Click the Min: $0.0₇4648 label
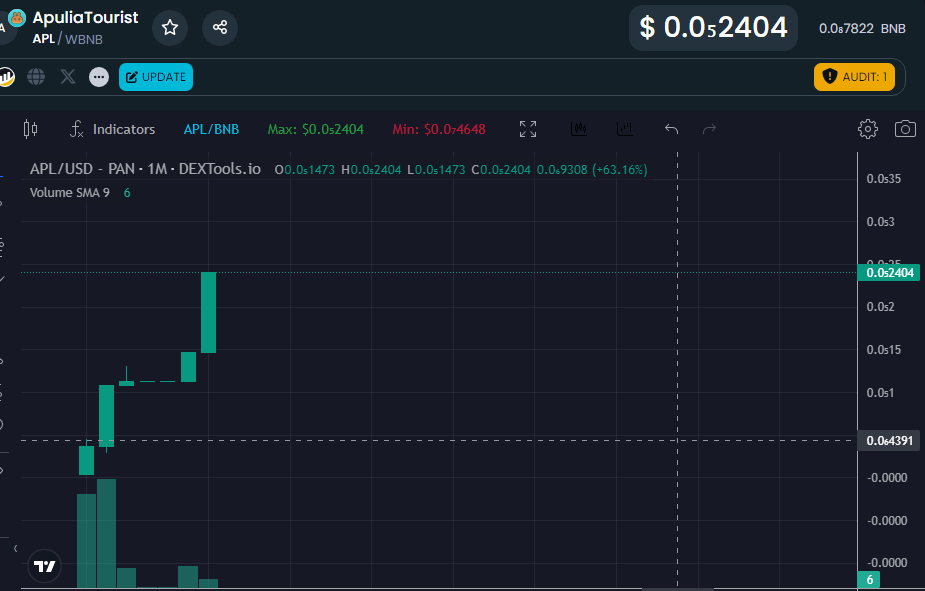The height and width of the screenshot is (591, 925). pos(439,129)
